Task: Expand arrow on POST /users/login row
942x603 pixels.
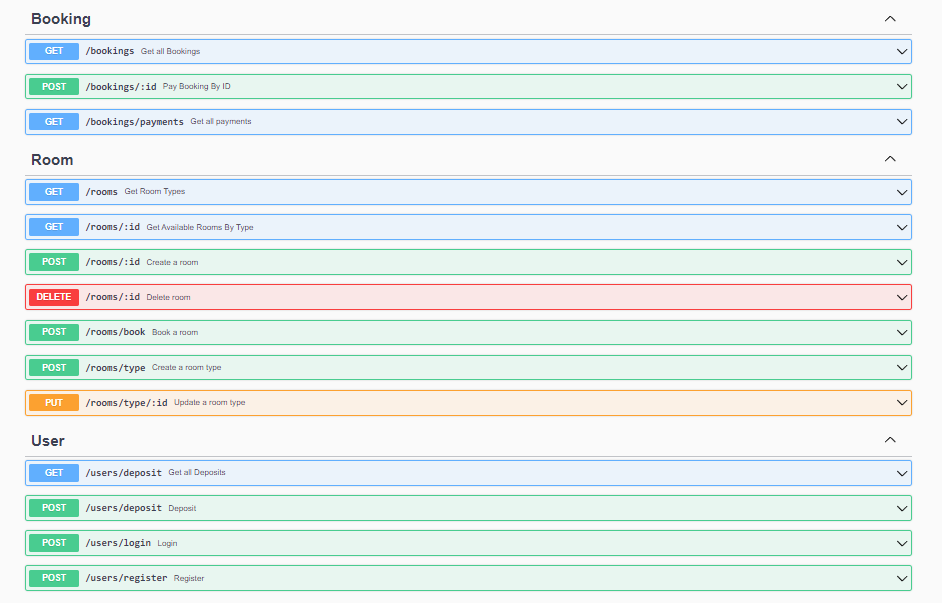Action: (902, 544)
